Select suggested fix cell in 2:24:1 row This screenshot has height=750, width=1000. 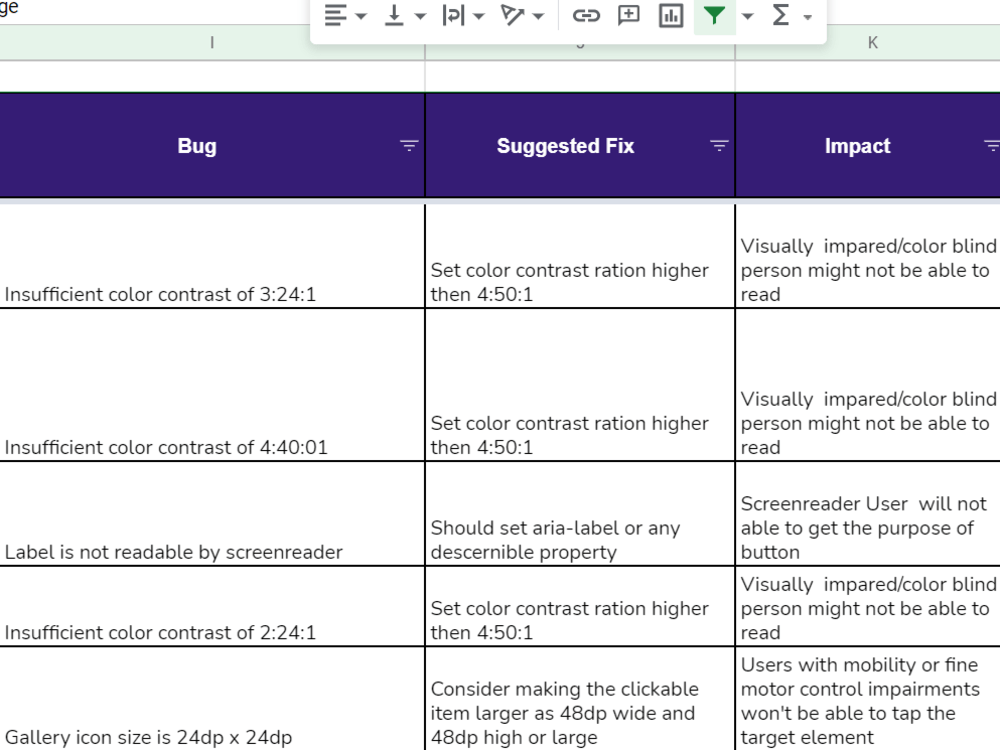[x=580, y=606]
